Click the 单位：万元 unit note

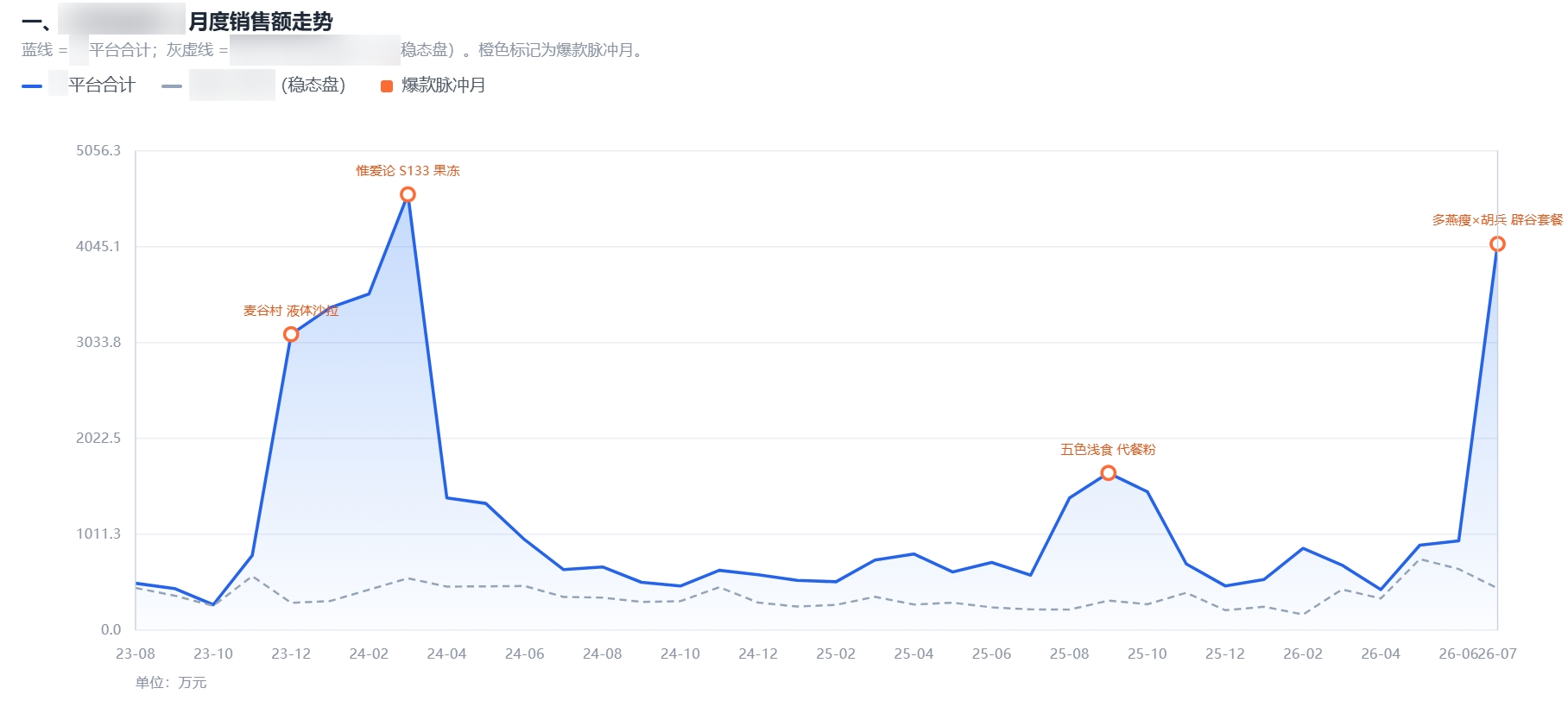click(171, 683)
